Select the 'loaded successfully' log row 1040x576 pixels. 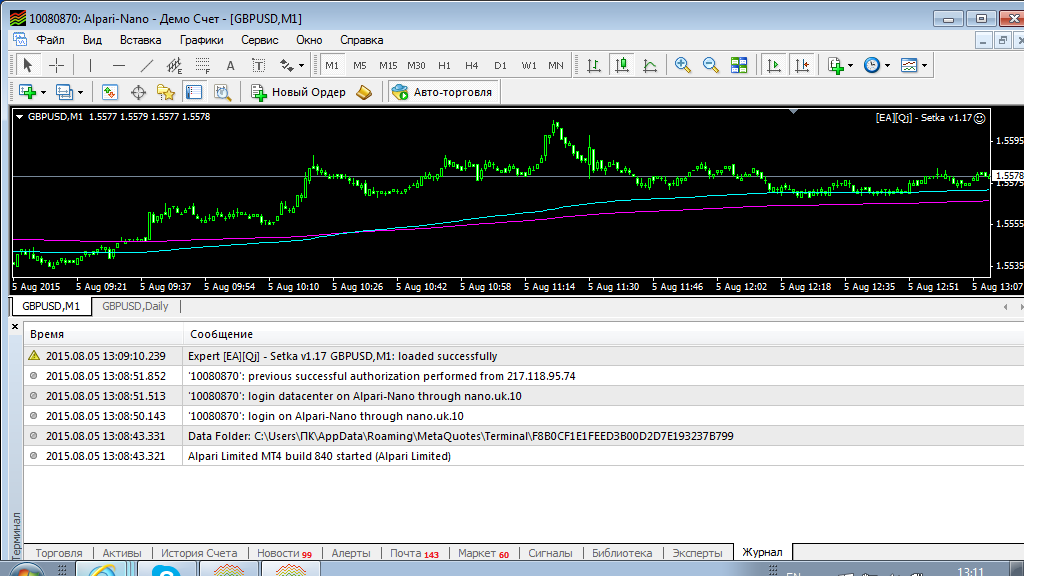[524, 356]
